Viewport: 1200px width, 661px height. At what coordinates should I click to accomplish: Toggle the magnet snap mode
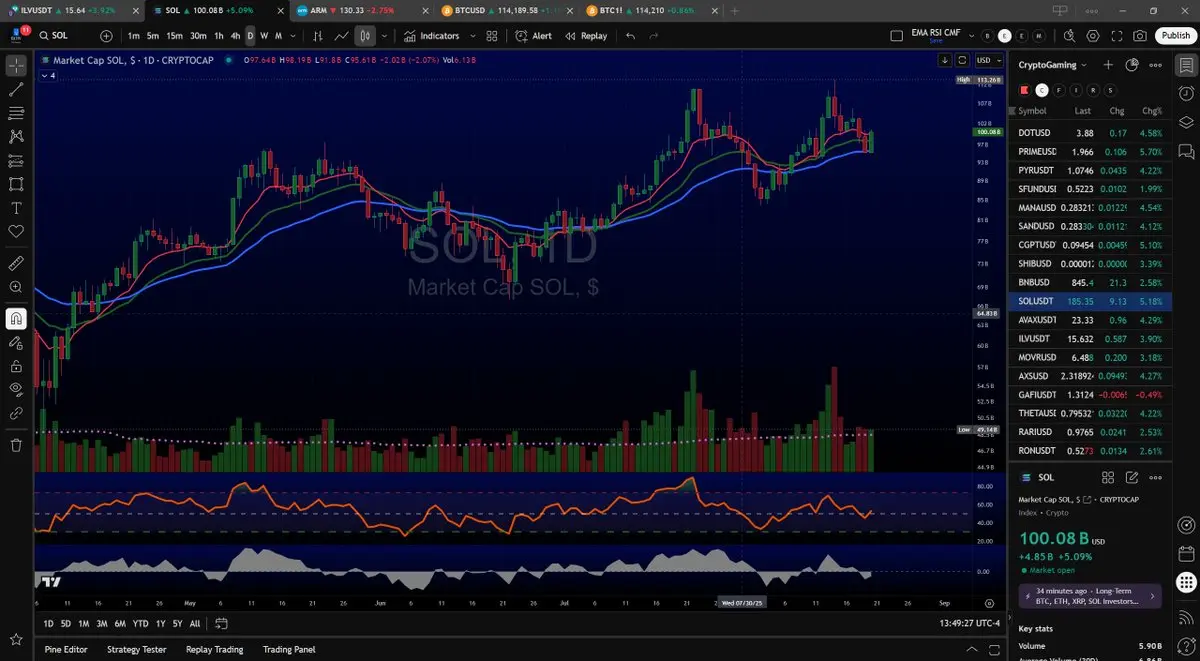[x=16, y=319]
